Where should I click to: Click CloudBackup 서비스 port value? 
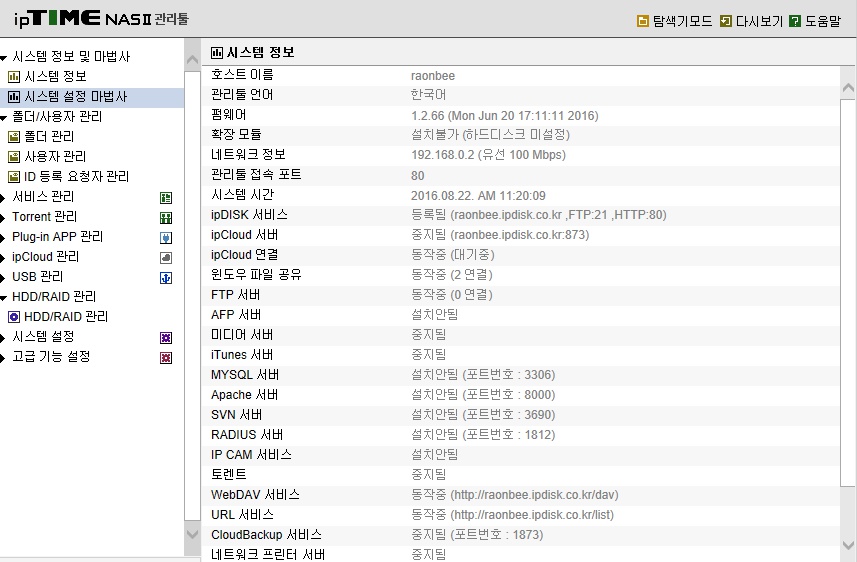tap(477, 535)
